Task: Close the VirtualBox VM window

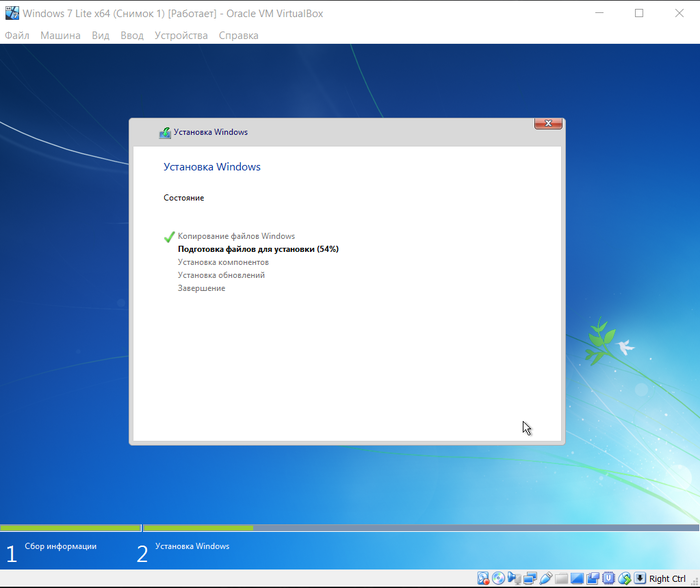Action: (679, 13)
